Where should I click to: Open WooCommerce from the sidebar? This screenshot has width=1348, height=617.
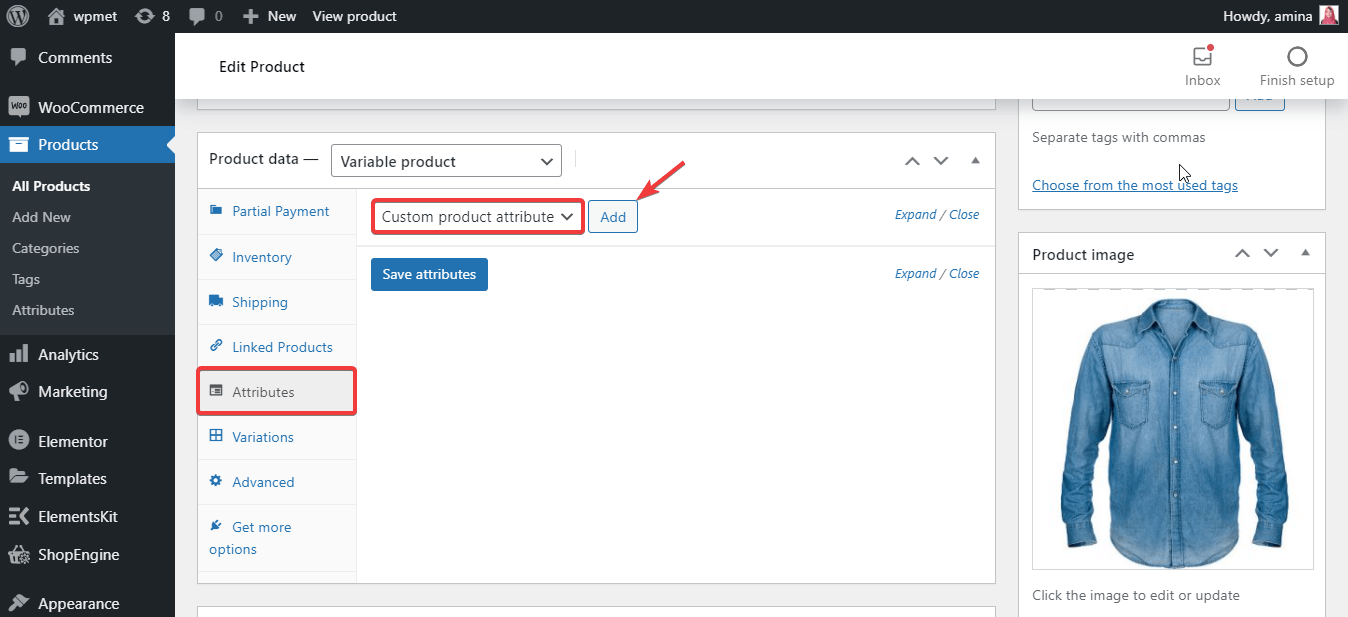pyautogui.click(x=90, y=107)
